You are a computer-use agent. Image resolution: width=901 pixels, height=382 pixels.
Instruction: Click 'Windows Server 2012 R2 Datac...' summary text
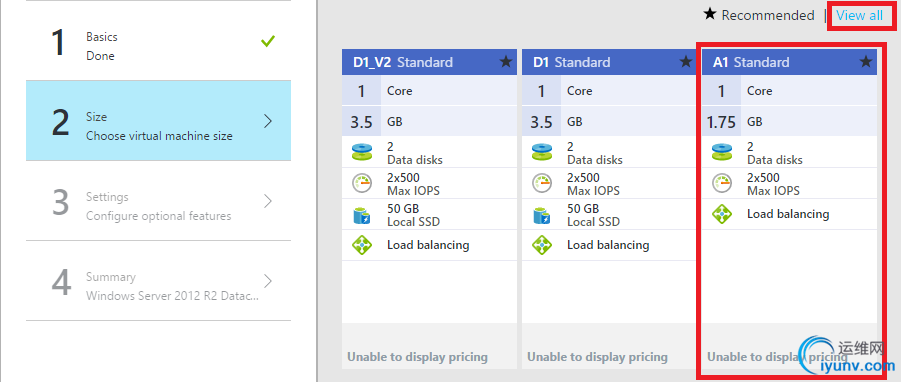[172, 296]
